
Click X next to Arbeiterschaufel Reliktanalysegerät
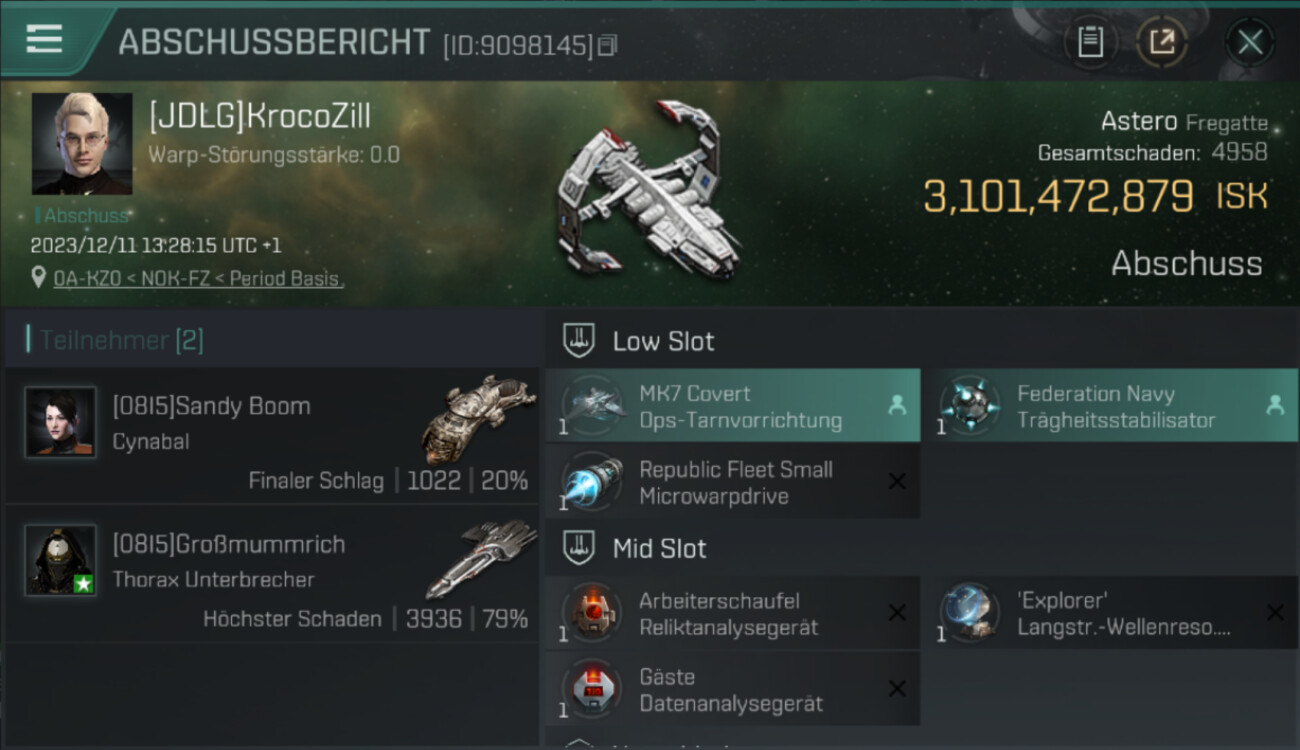(897, 613)
